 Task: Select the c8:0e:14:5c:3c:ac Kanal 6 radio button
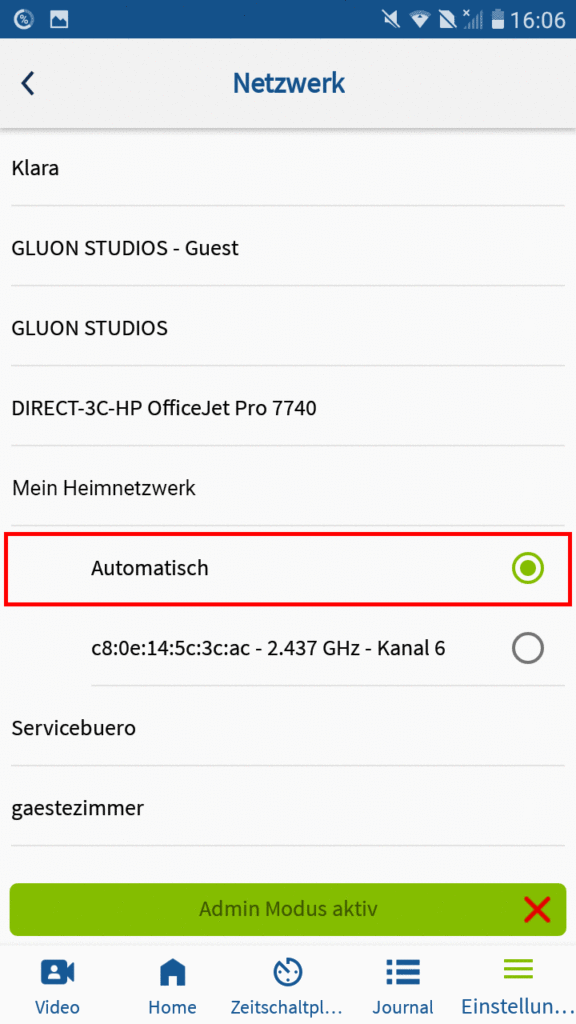pyautogui.click(x=528, y=649)
